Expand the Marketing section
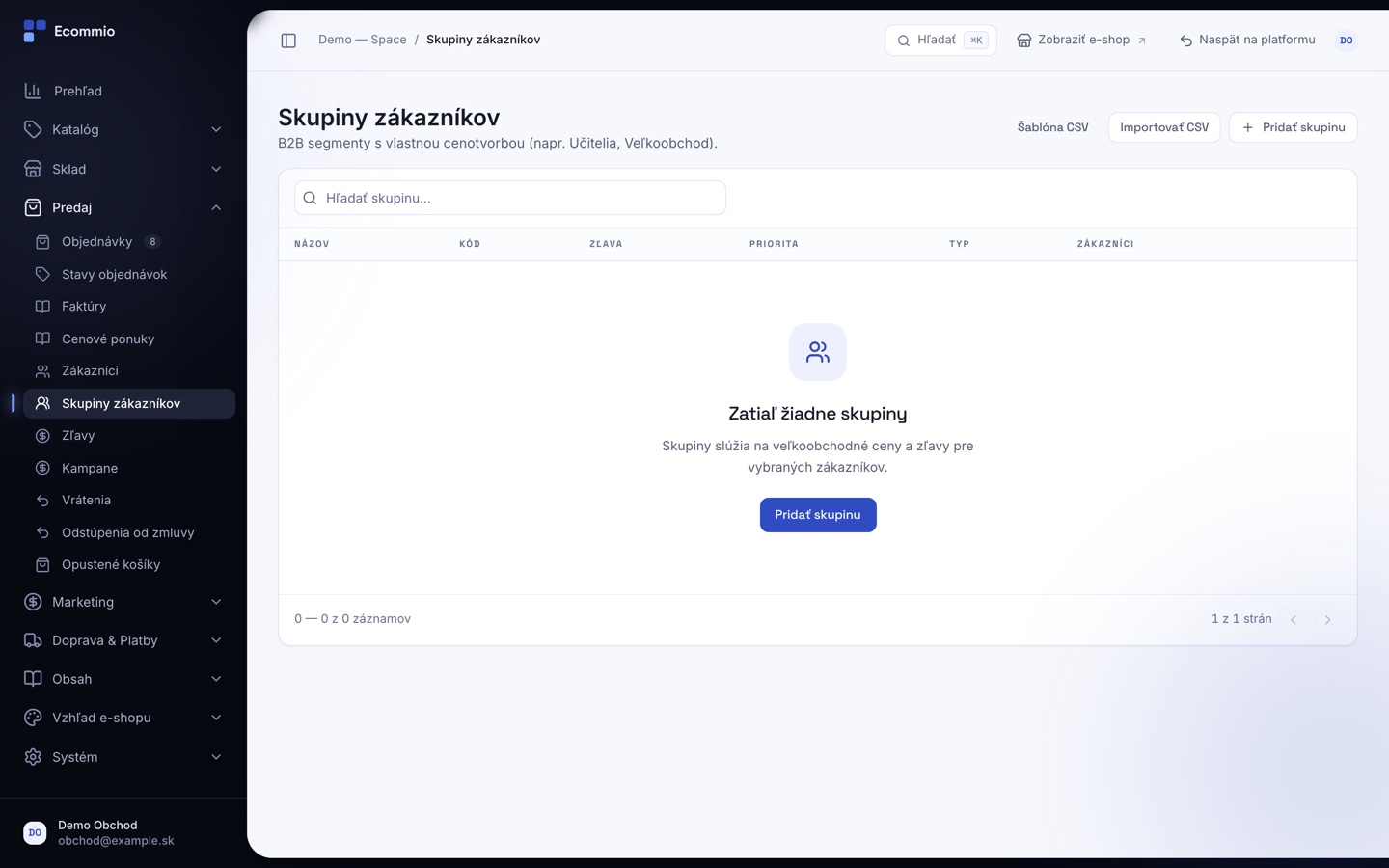 pyautogui.click(x=123, y=602)
